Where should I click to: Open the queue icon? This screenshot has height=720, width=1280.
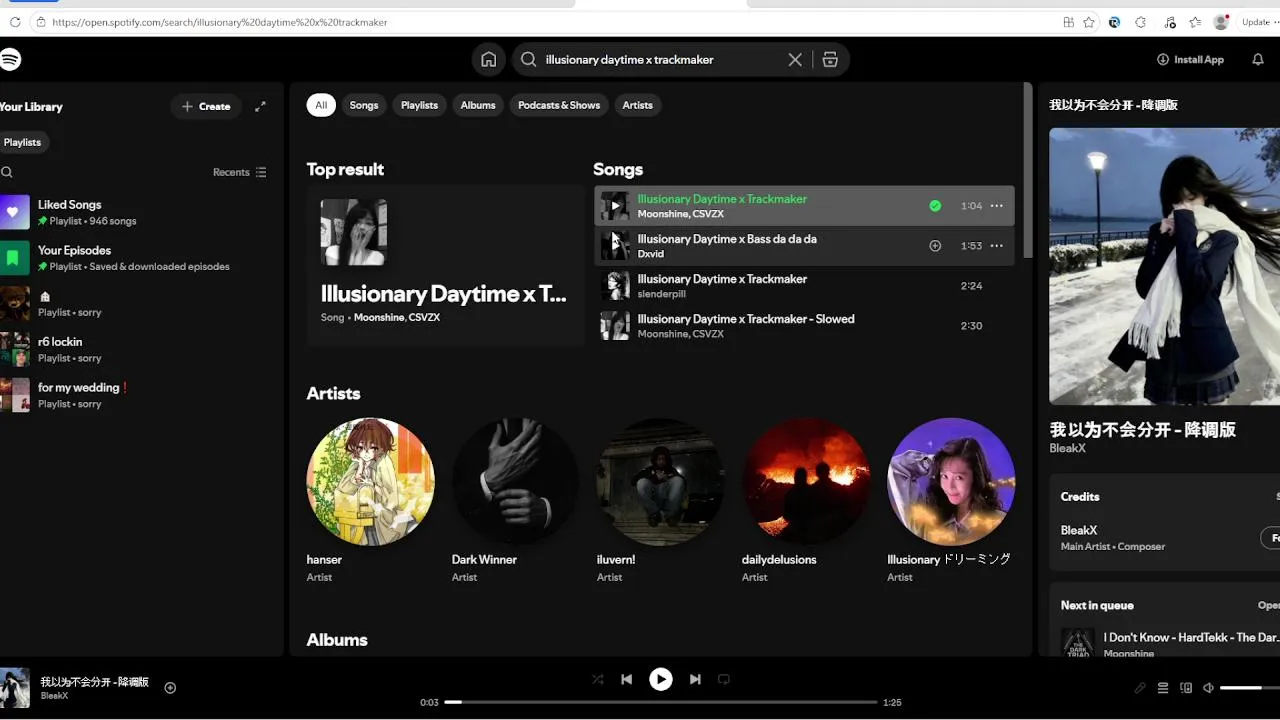click(x=1163, y=688)
